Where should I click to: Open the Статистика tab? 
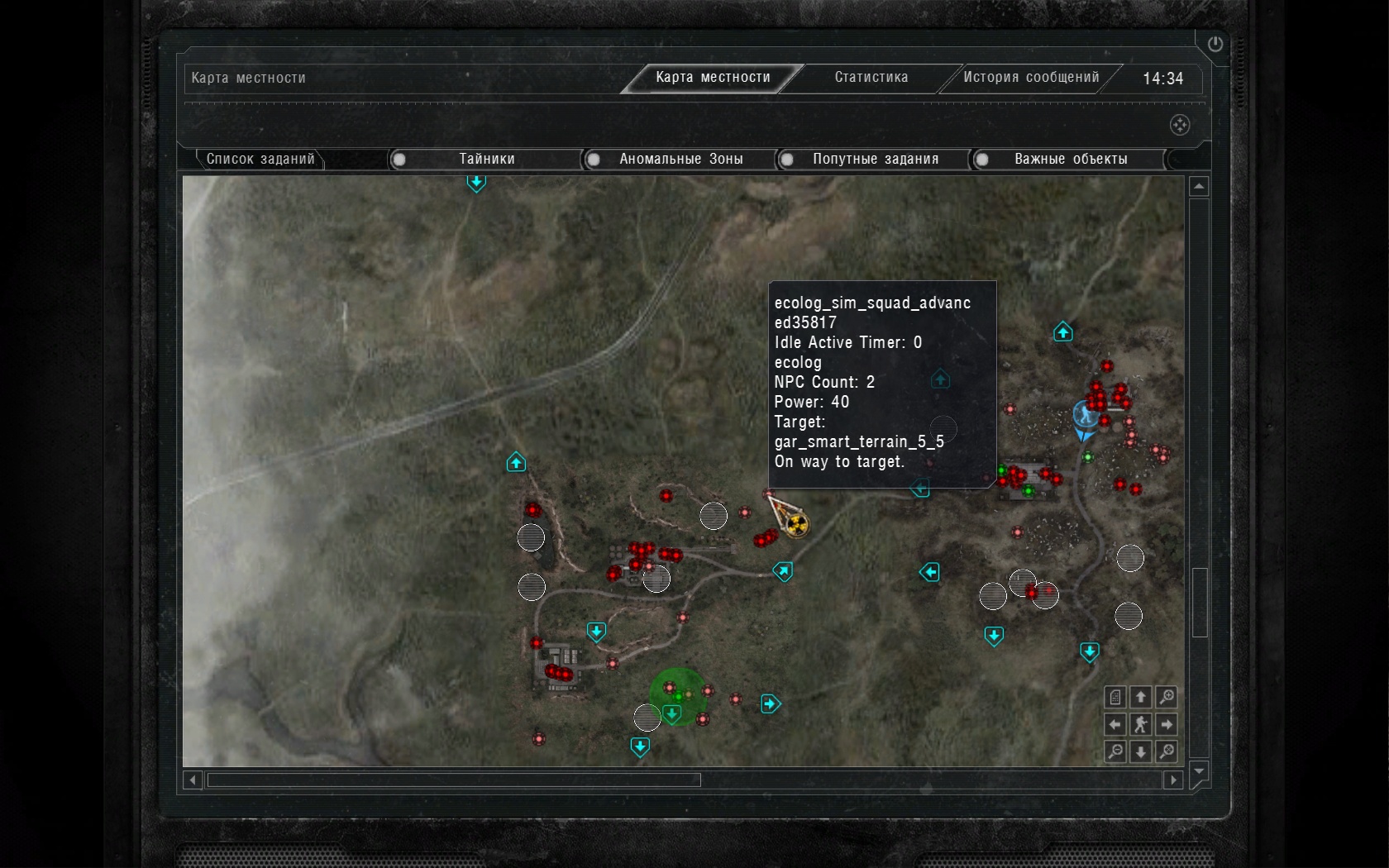pyautogui.click(x=871, y=78)
